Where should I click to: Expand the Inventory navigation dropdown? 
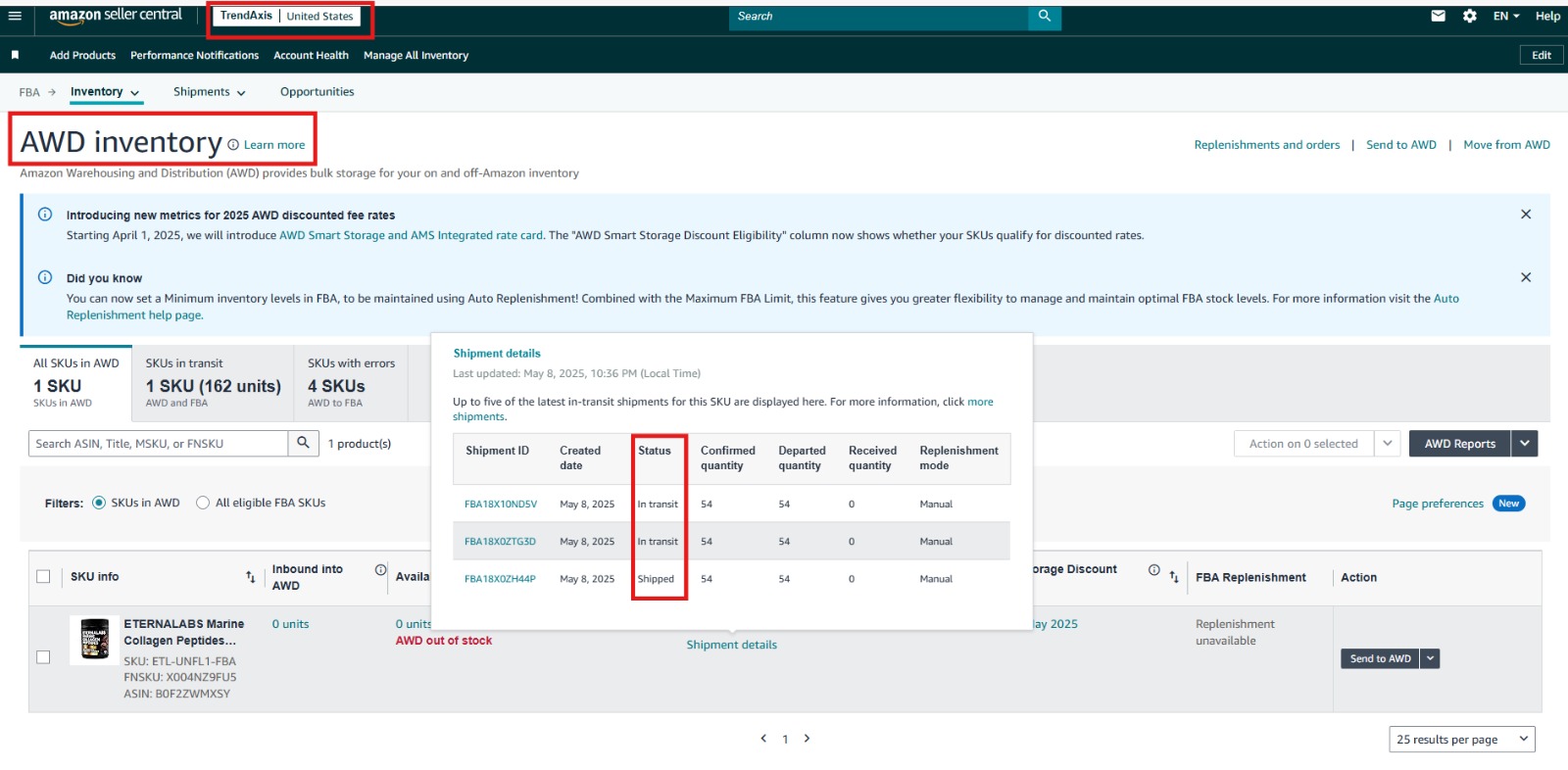105,92
